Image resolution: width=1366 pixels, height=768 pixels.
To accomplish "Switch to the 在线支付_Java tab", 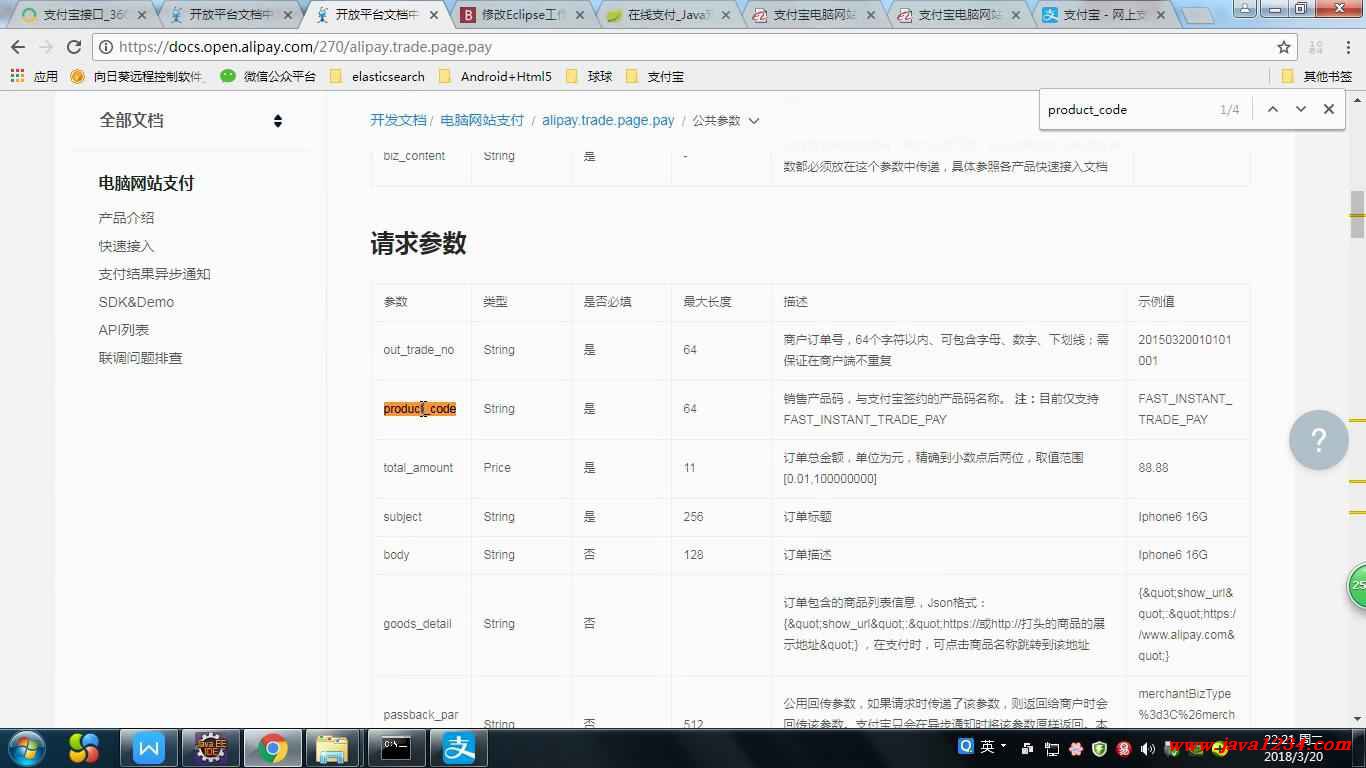I will 670,15.
